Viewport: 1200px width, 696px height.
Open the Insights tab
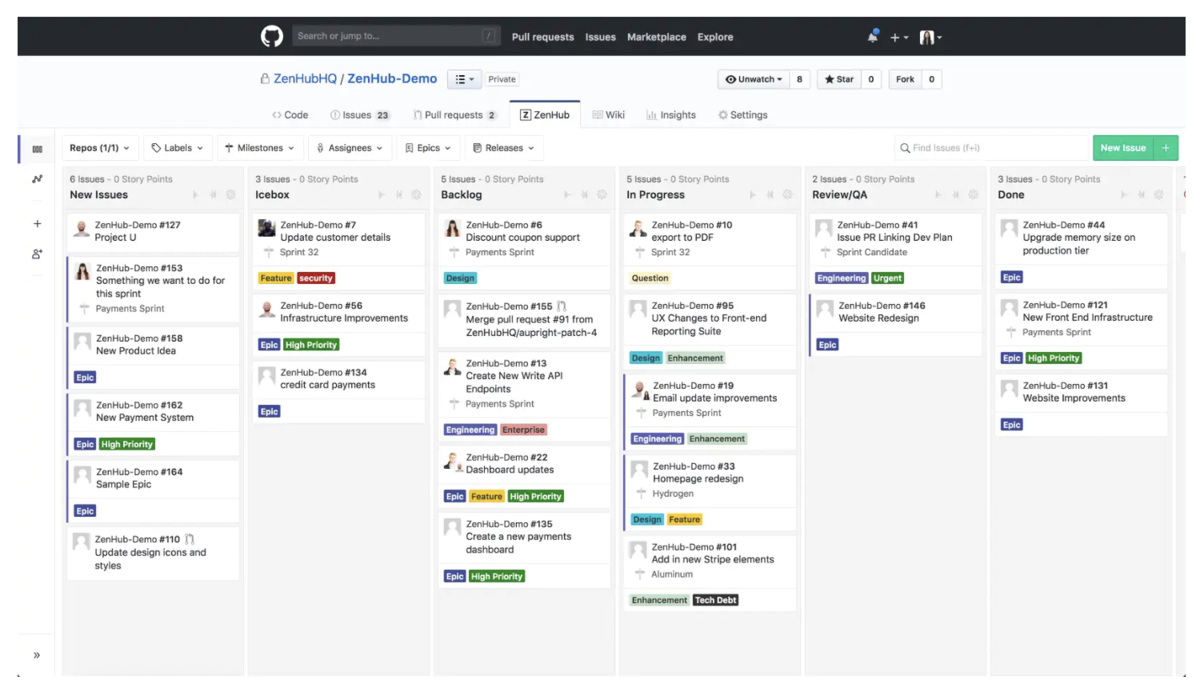click(x=671, y=115)
